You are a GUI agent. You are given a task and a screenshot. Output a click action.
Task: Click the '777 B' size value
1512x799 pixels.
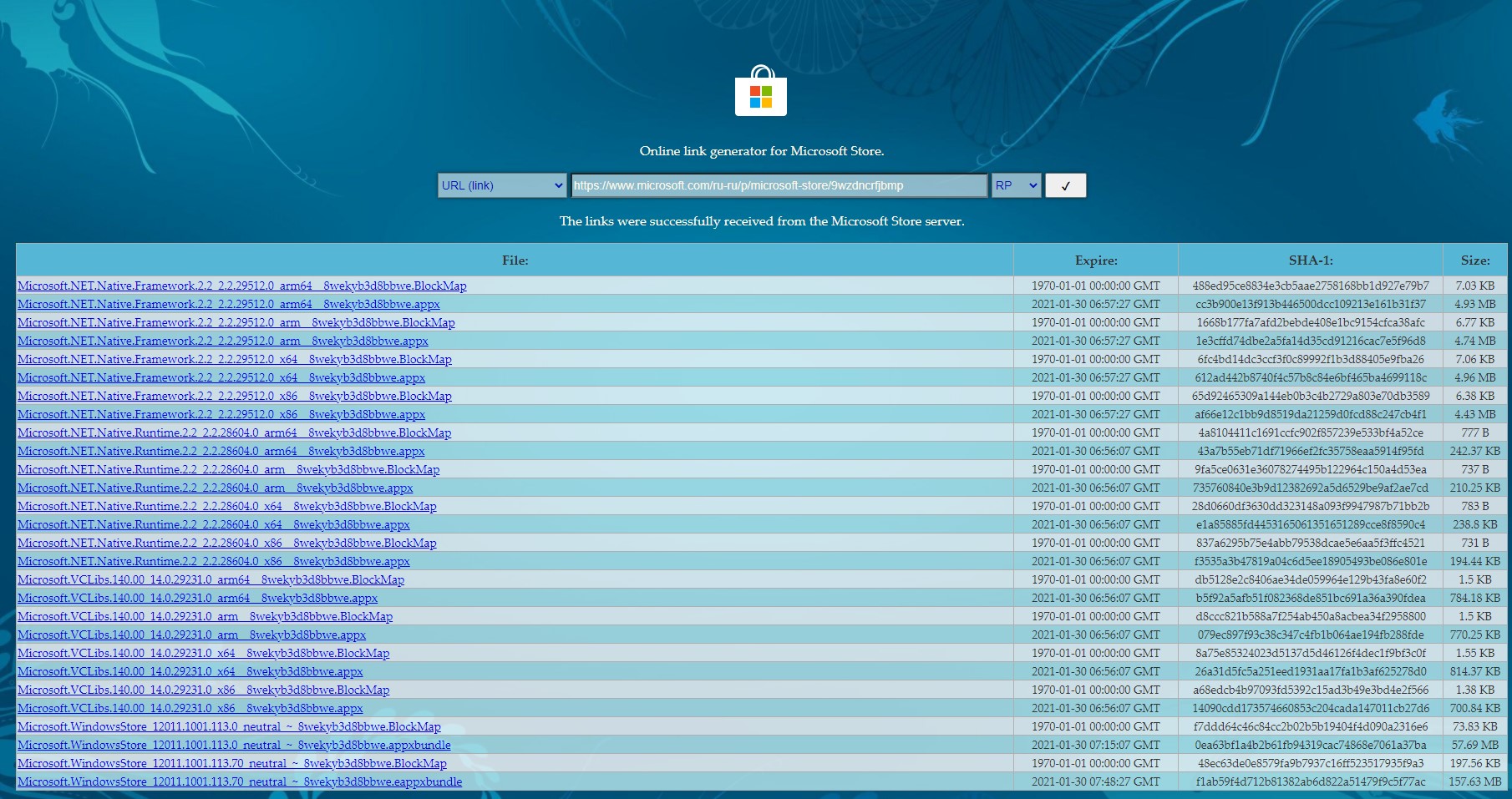1475,432
